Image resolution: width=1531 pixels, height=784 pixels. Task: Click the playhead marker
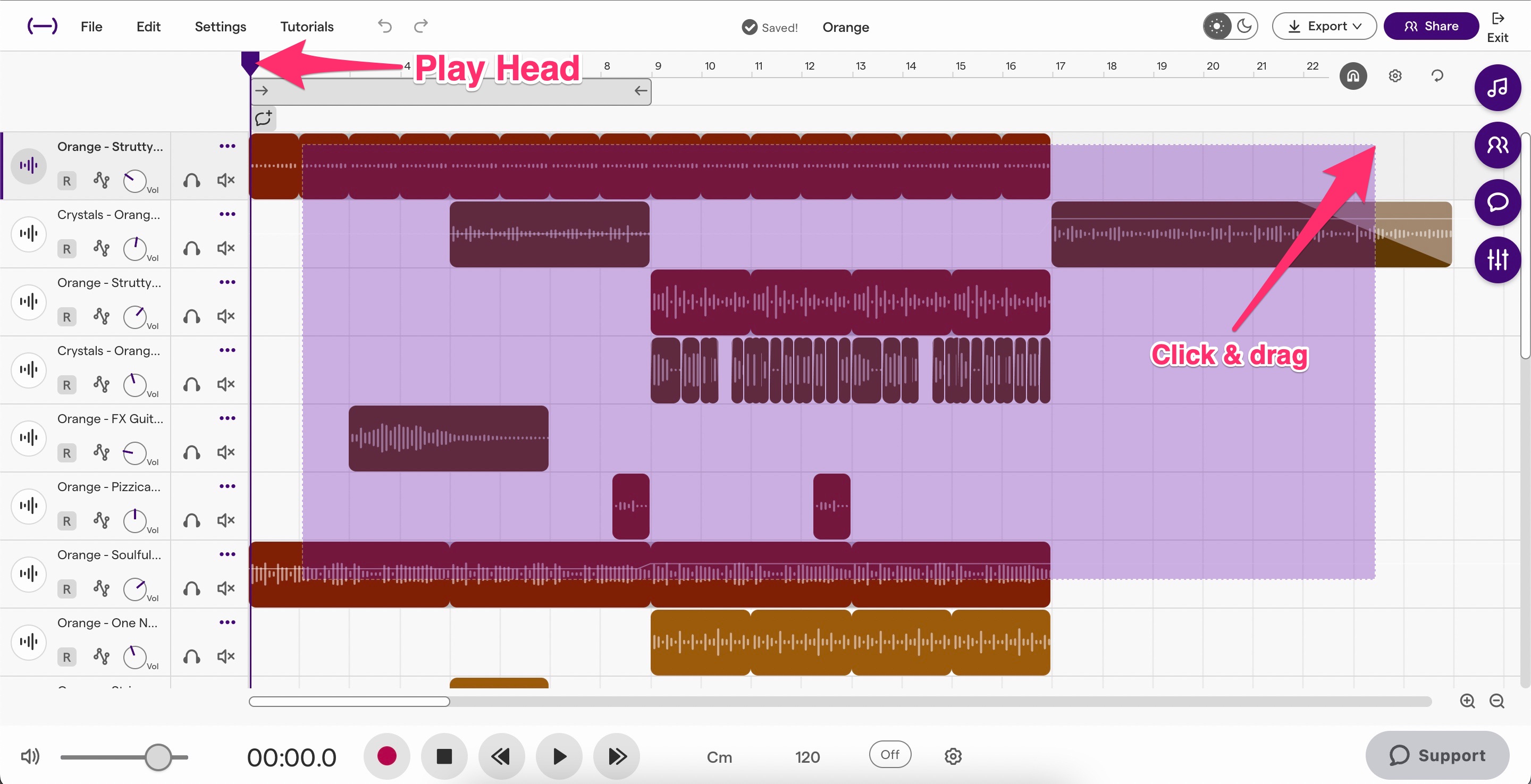250,64
